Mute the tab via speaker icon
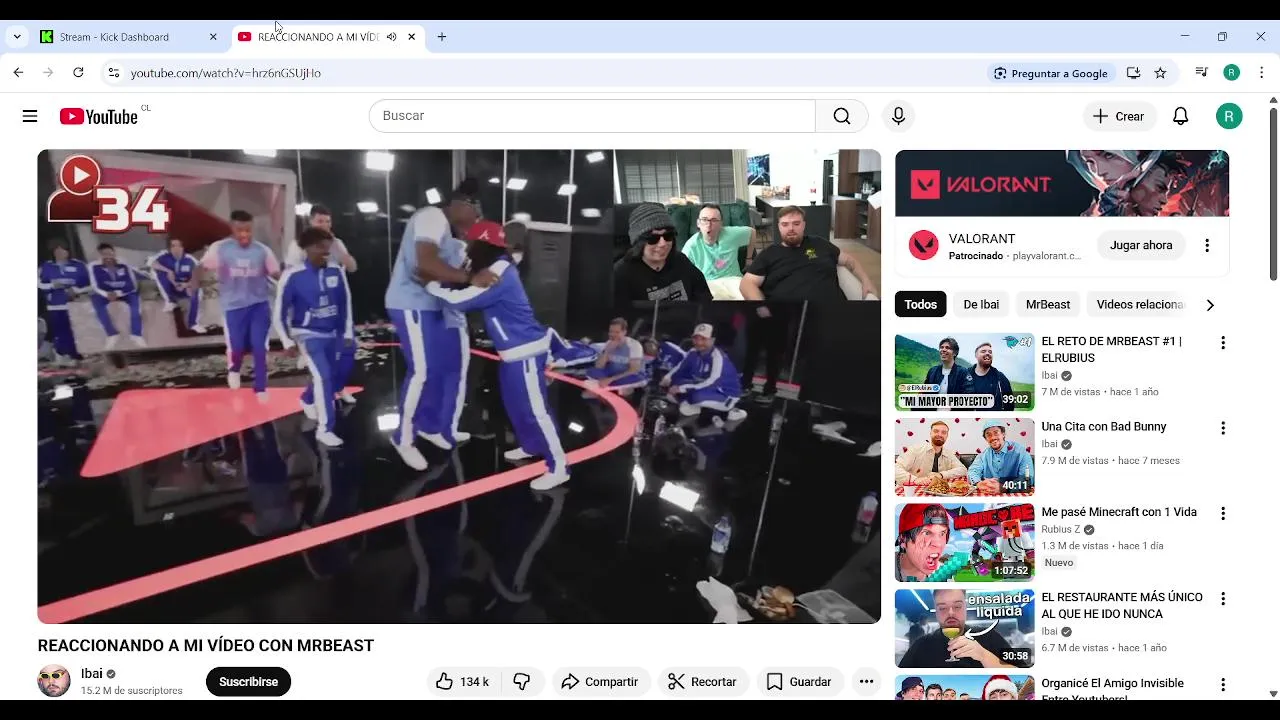Image resolution: width=1280 pixels, height=720 pixels. click(391, 37)
